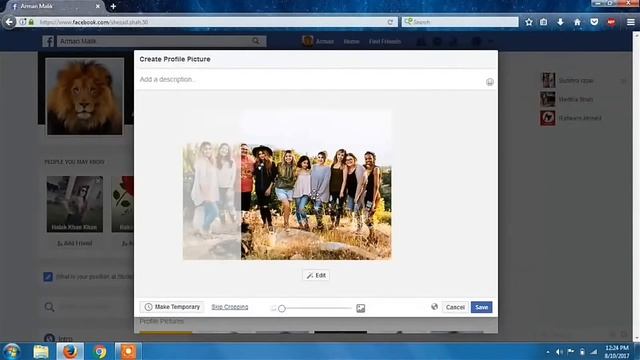Viewport: 640px width, 360px height.
Task: Open Chrome from the taskbar
Action: [x=99, y=351]
